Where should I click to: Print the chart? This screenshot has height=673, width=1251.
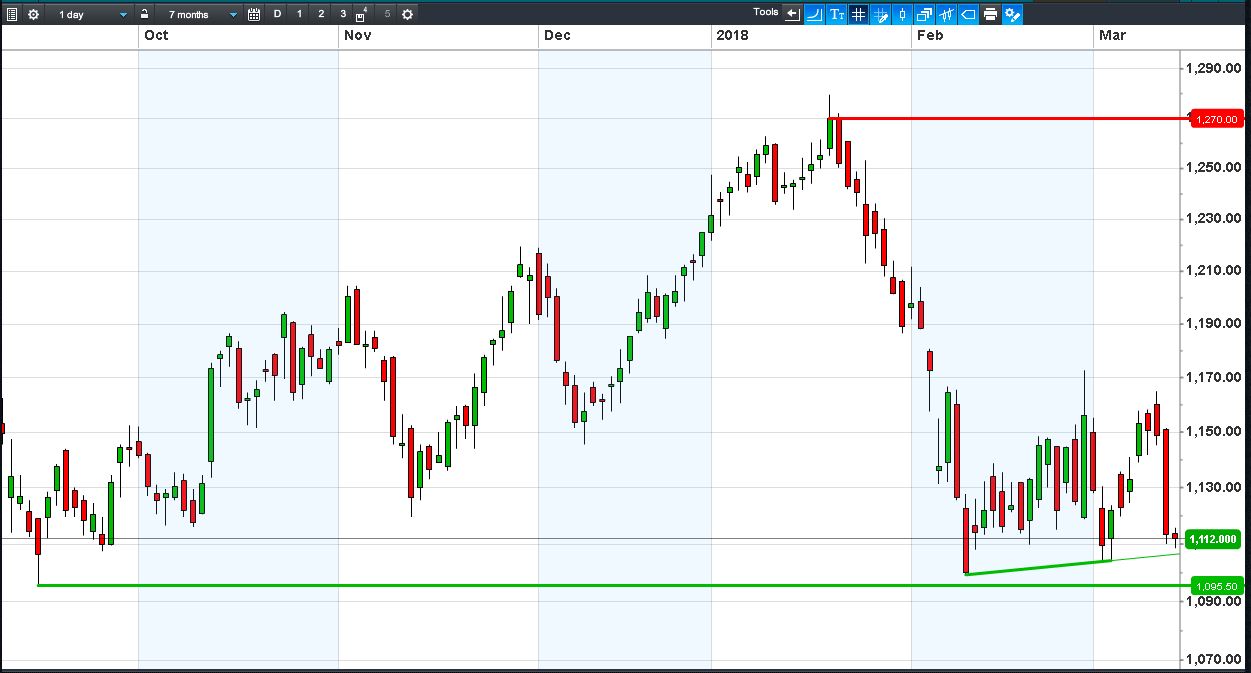(990, 14)
